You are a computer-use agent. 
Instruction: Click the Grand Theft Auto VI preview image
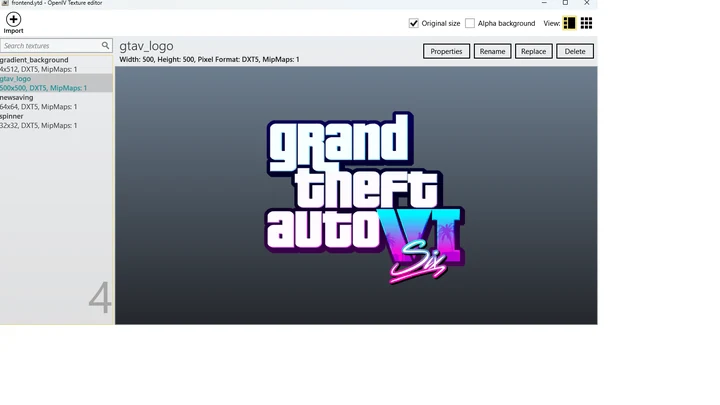coord(365,197)
